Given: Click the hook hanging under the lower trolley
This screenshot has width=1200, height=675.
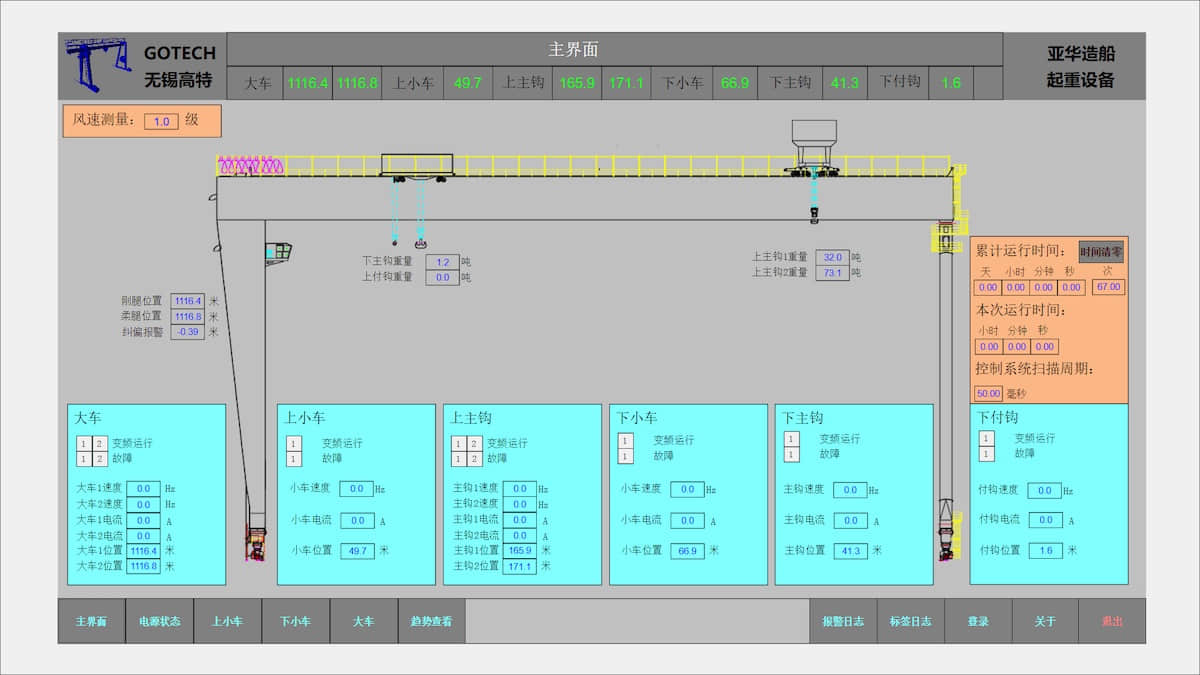Looking at the screenshot, I should click(x=815, y=213).
